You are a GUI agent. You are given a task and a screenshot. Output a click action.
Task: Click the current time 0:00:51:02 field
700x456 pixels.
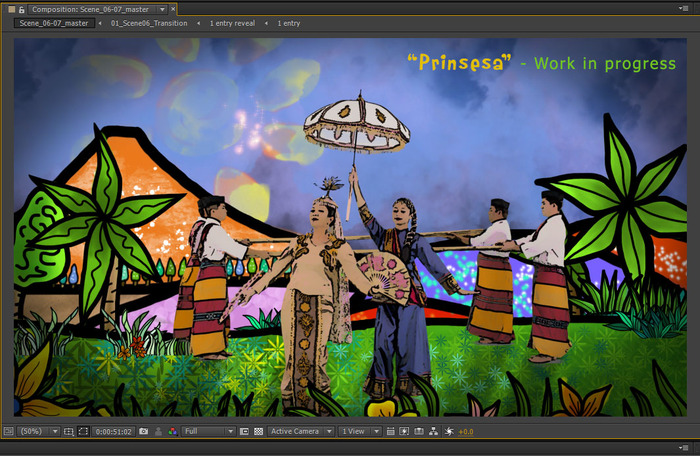(x=114, y=431)
